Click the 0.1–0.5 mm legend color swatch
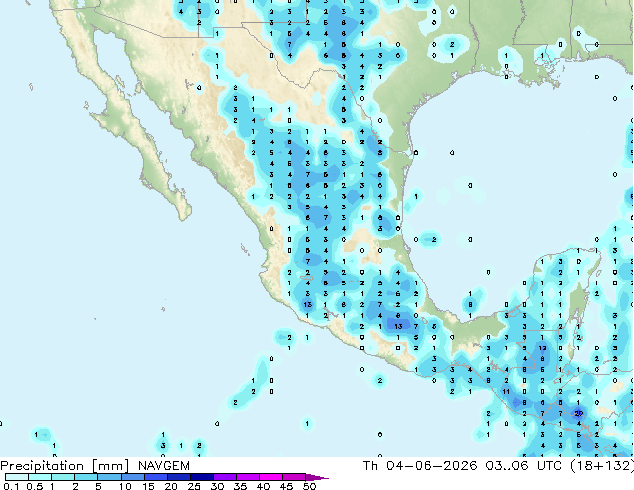 (x=17, y=477)
